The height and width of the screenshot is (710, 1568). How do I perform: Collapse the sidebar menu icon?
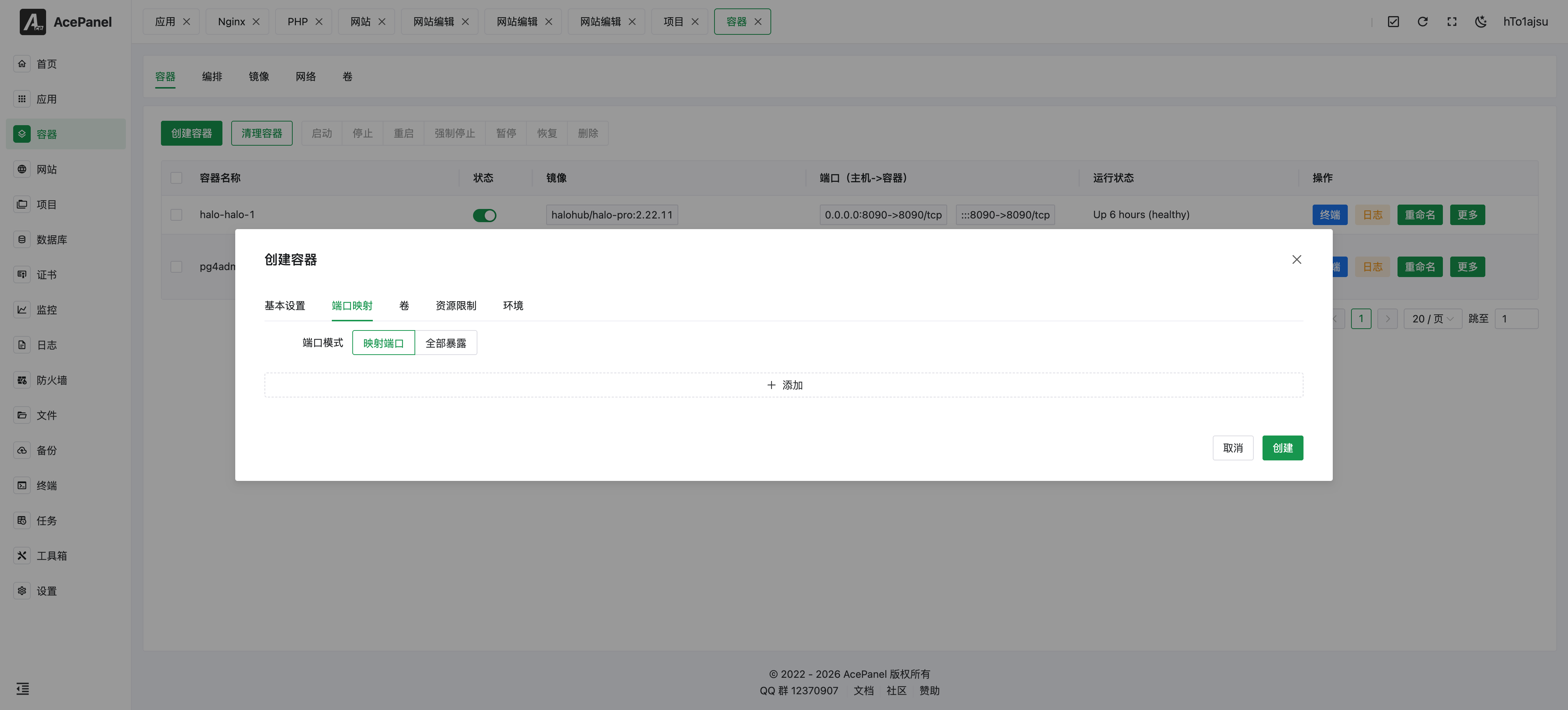tap(23, 689)
